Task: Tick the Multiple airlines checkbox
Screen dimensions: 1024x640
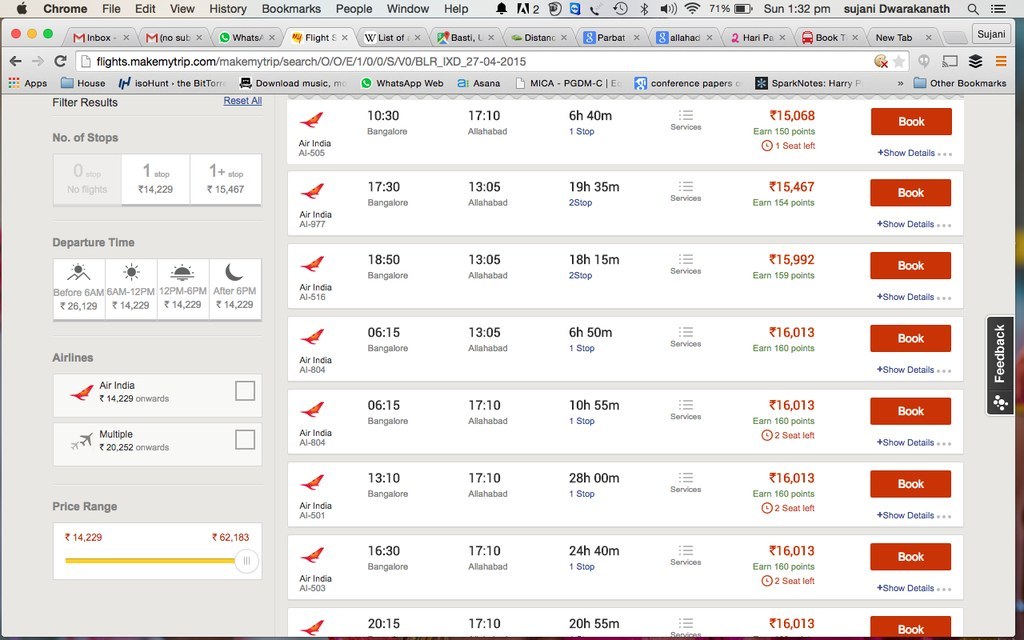Action: coord(245,440)
